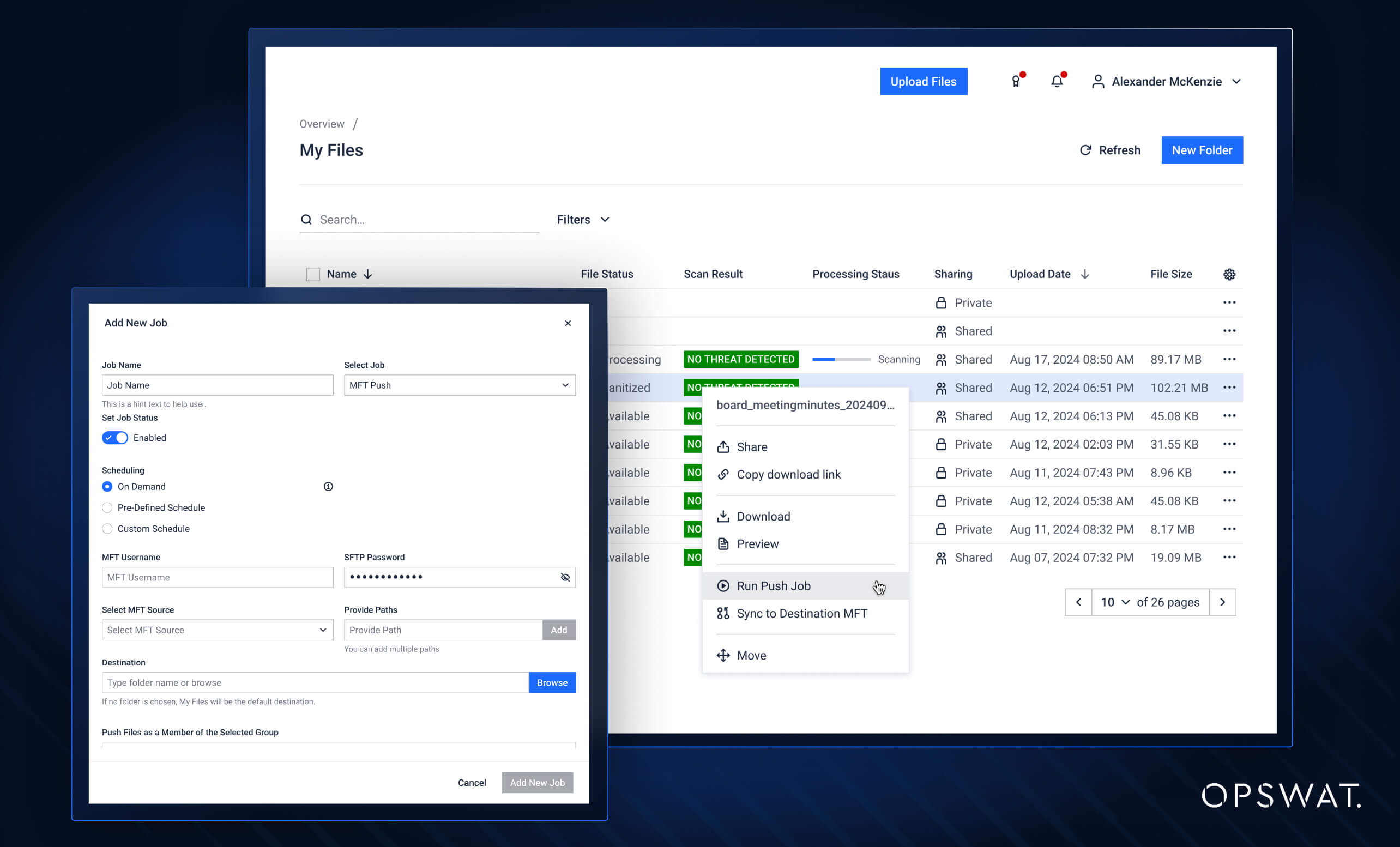This screenshot has width=1400, height=847.
Task: Click the Scanning progress bar
Action: 841,359
